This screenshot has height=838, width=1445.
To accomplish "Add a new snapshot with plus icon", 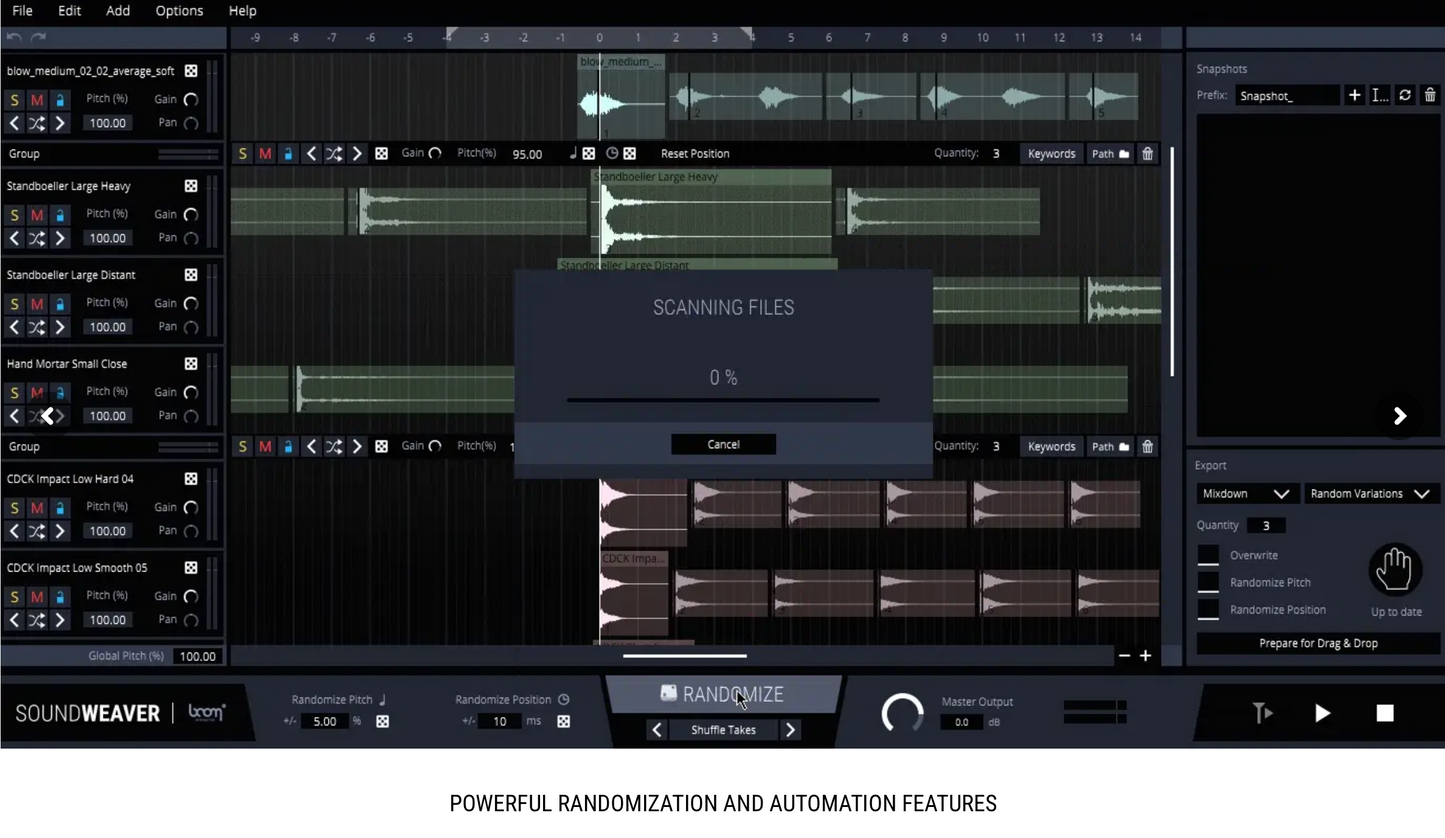I will tap(1354, 95).
